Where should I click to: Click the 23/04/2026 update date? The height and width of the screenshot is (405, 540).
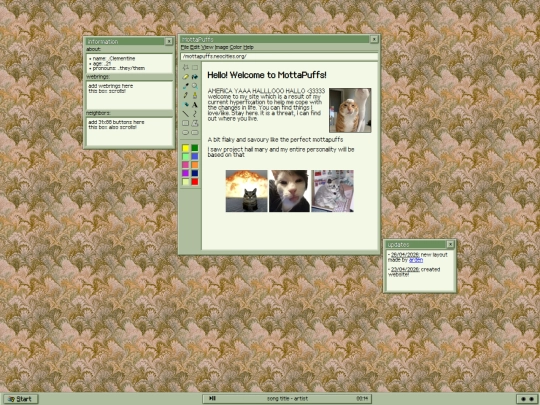[x=405, y=269]
